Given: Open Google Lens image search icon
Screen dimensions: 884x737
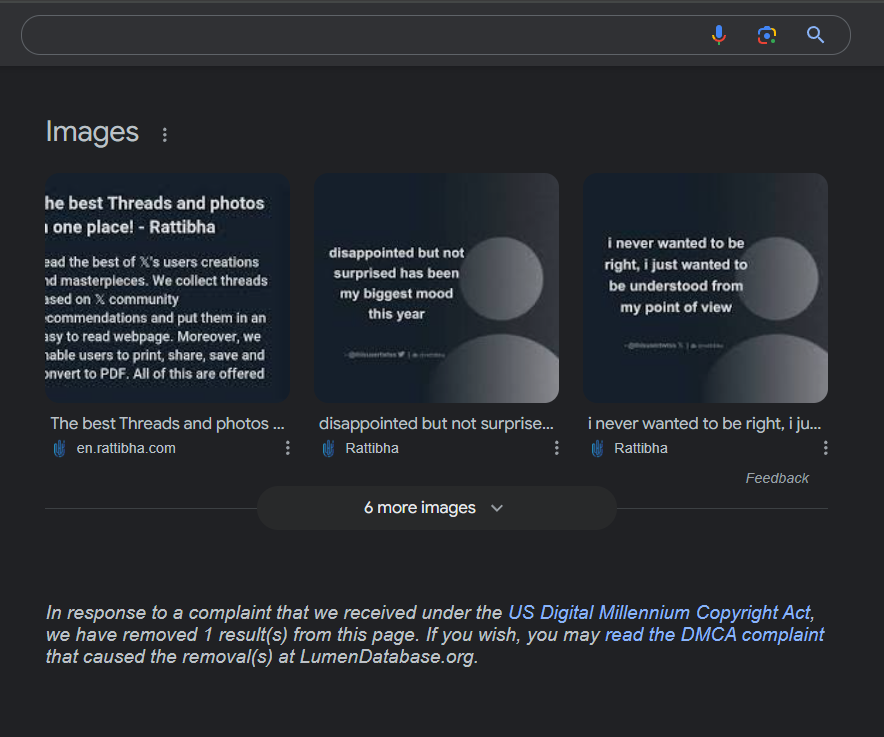Looking at the screenshot, I should [767, 35].
